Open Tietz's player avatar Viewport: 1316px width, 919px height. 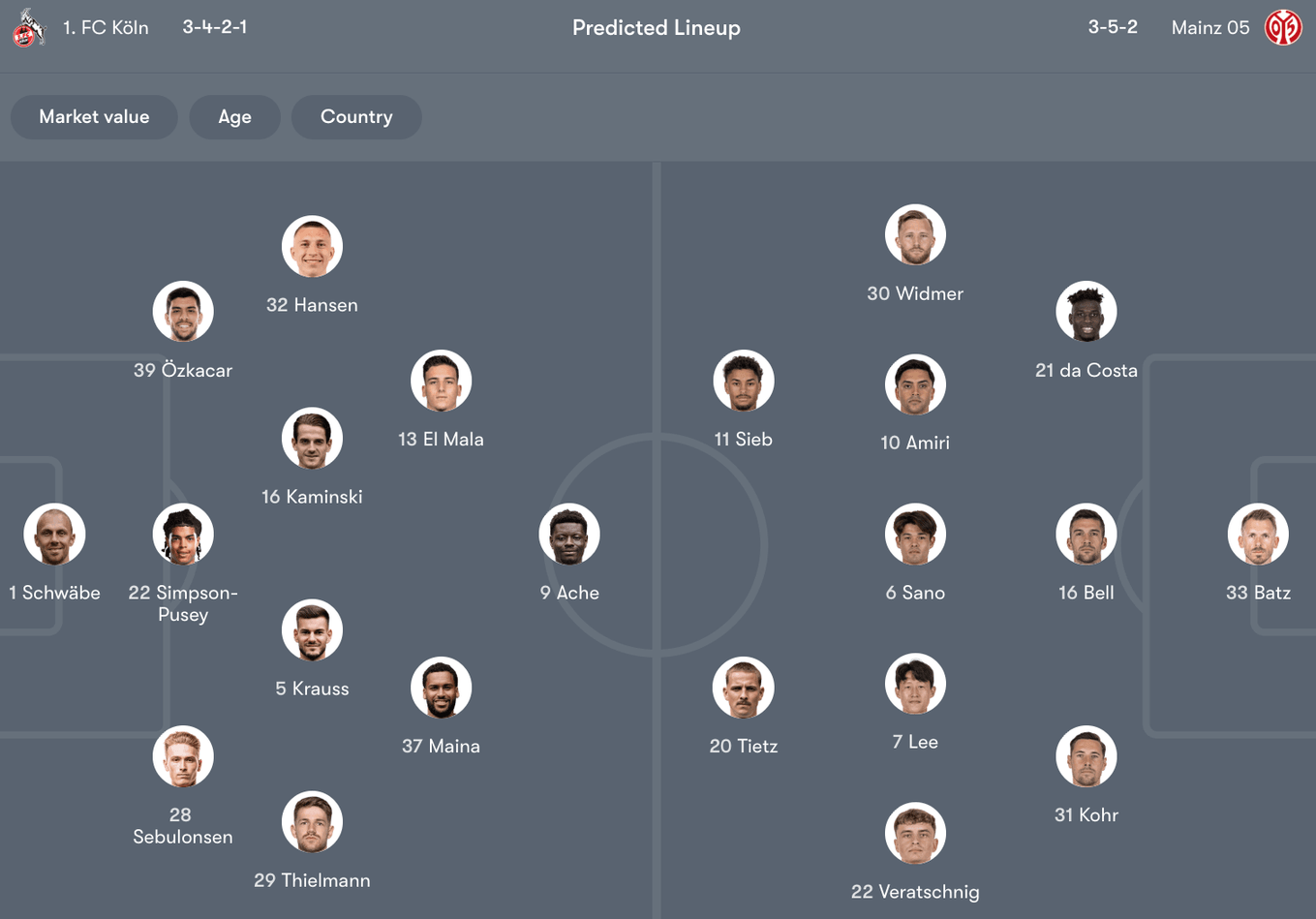[x=744, y=689]
